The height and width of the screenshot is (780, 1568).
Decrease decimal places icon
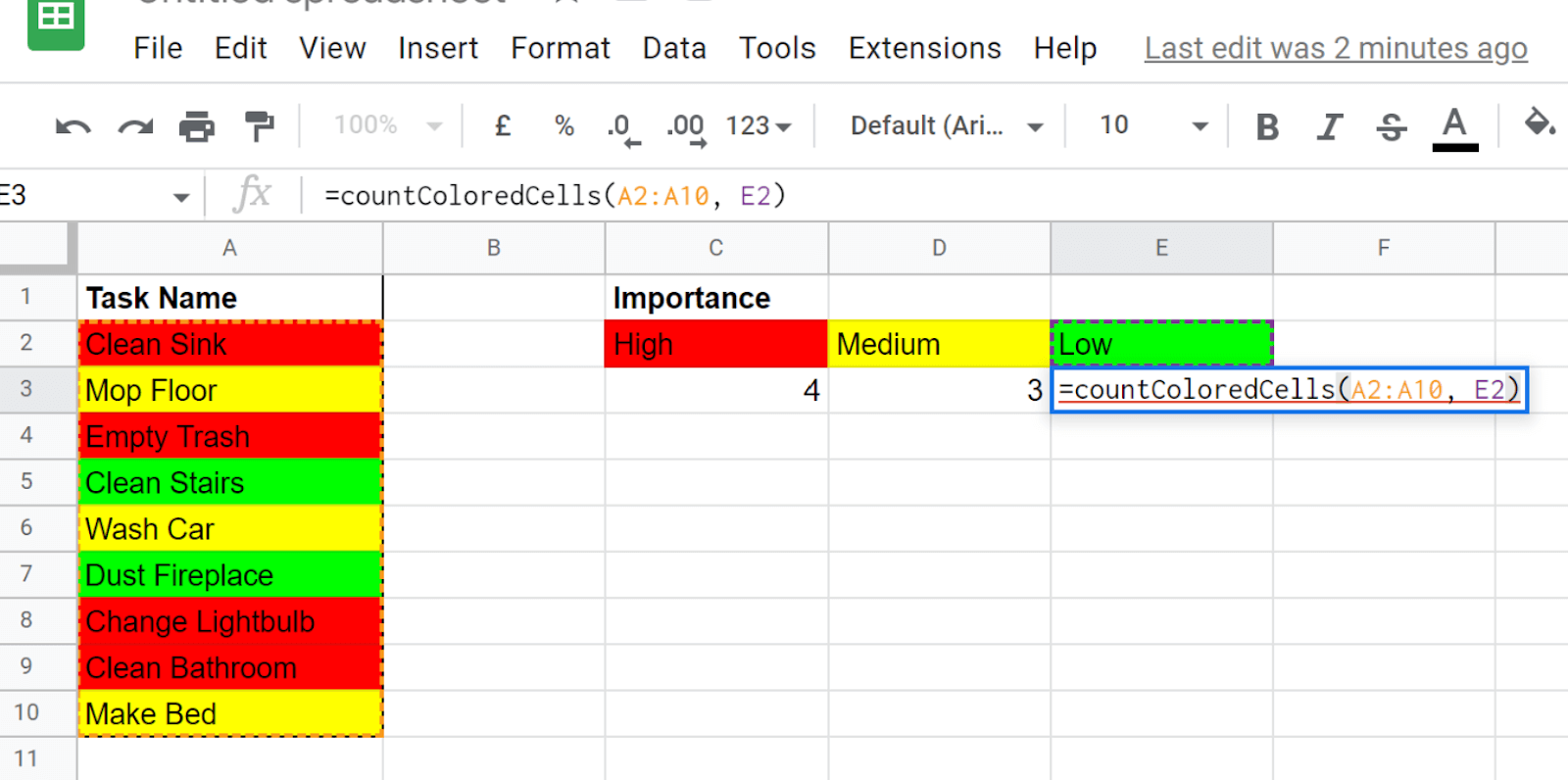tap(621, 127)
